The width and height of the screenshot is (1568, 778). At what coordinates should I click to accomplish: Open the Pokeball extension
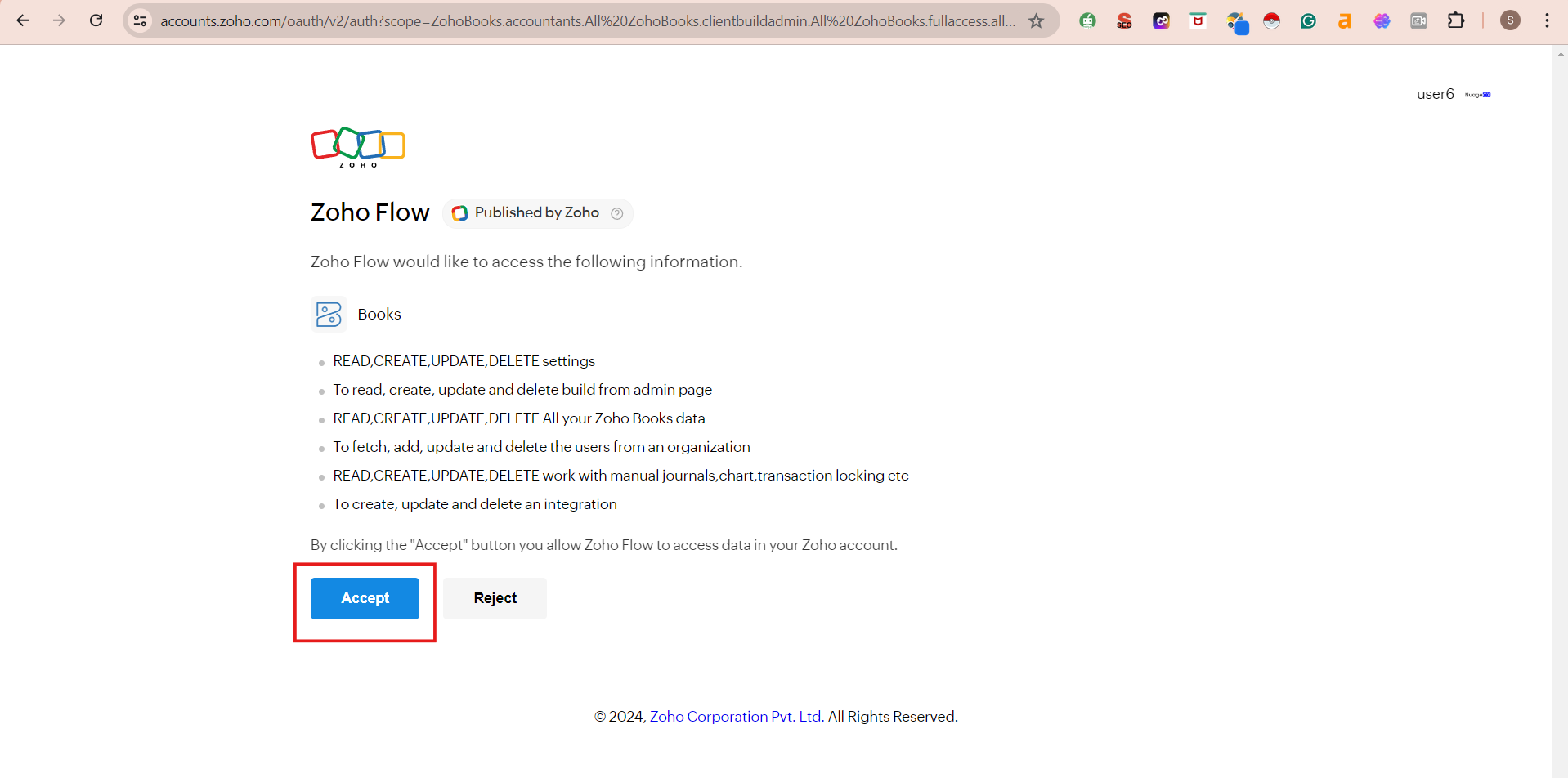tap(1271, 20)
